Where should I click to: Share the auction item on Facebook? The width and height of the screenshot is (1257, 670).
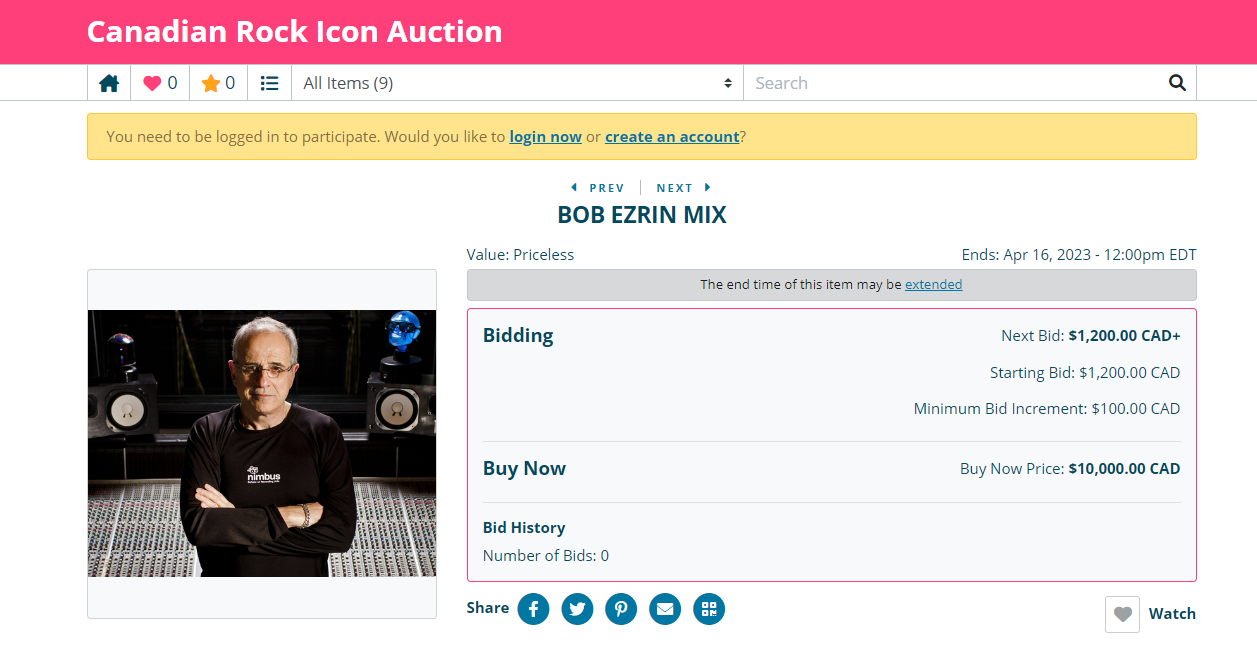533,609
